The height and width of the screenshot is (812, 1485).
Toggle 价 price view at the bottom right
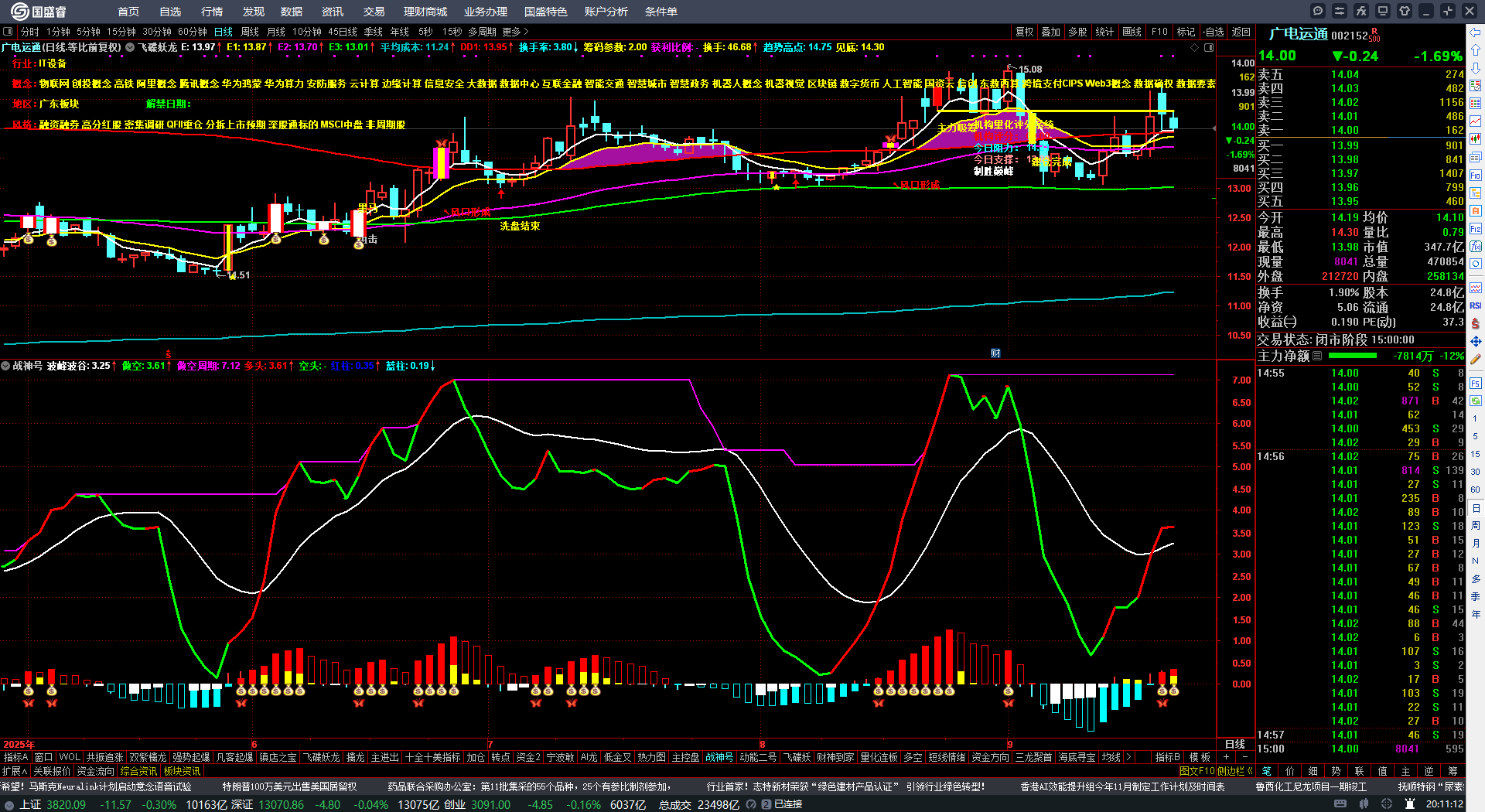point(1289,771)
